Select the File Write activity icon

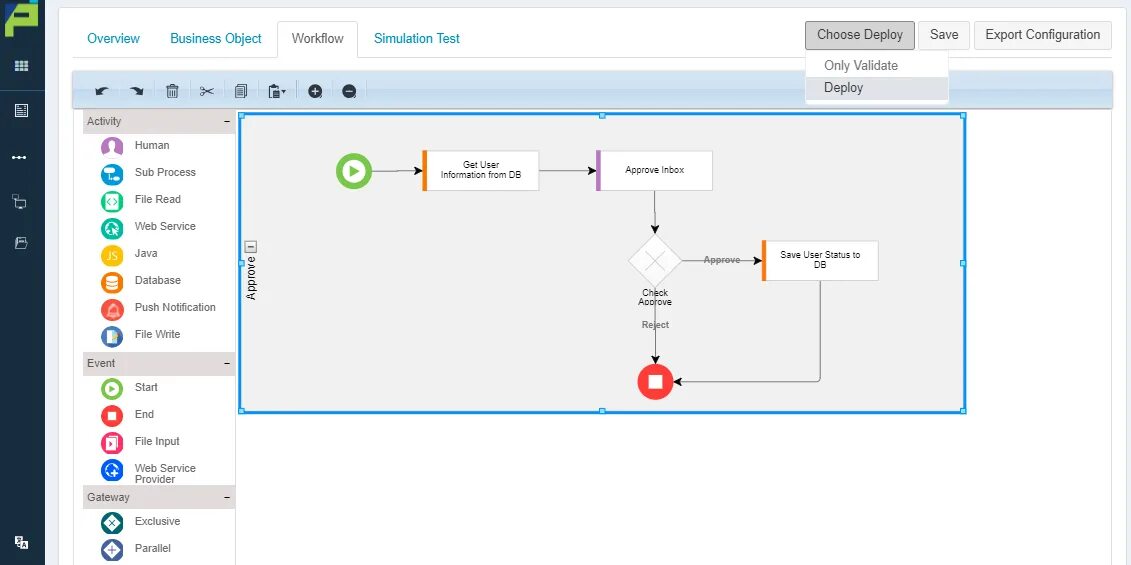[112, 336]
